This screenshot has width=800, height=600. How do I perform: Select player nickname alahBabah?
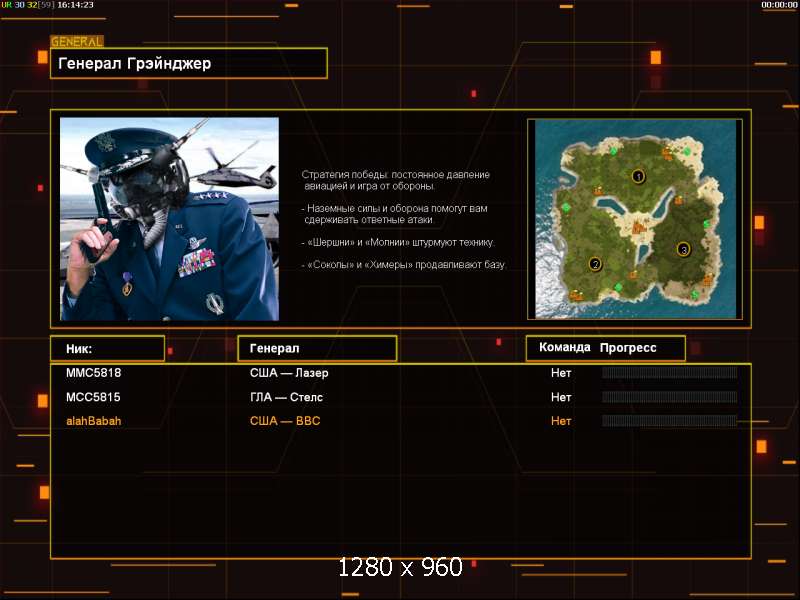pos(94,421)
